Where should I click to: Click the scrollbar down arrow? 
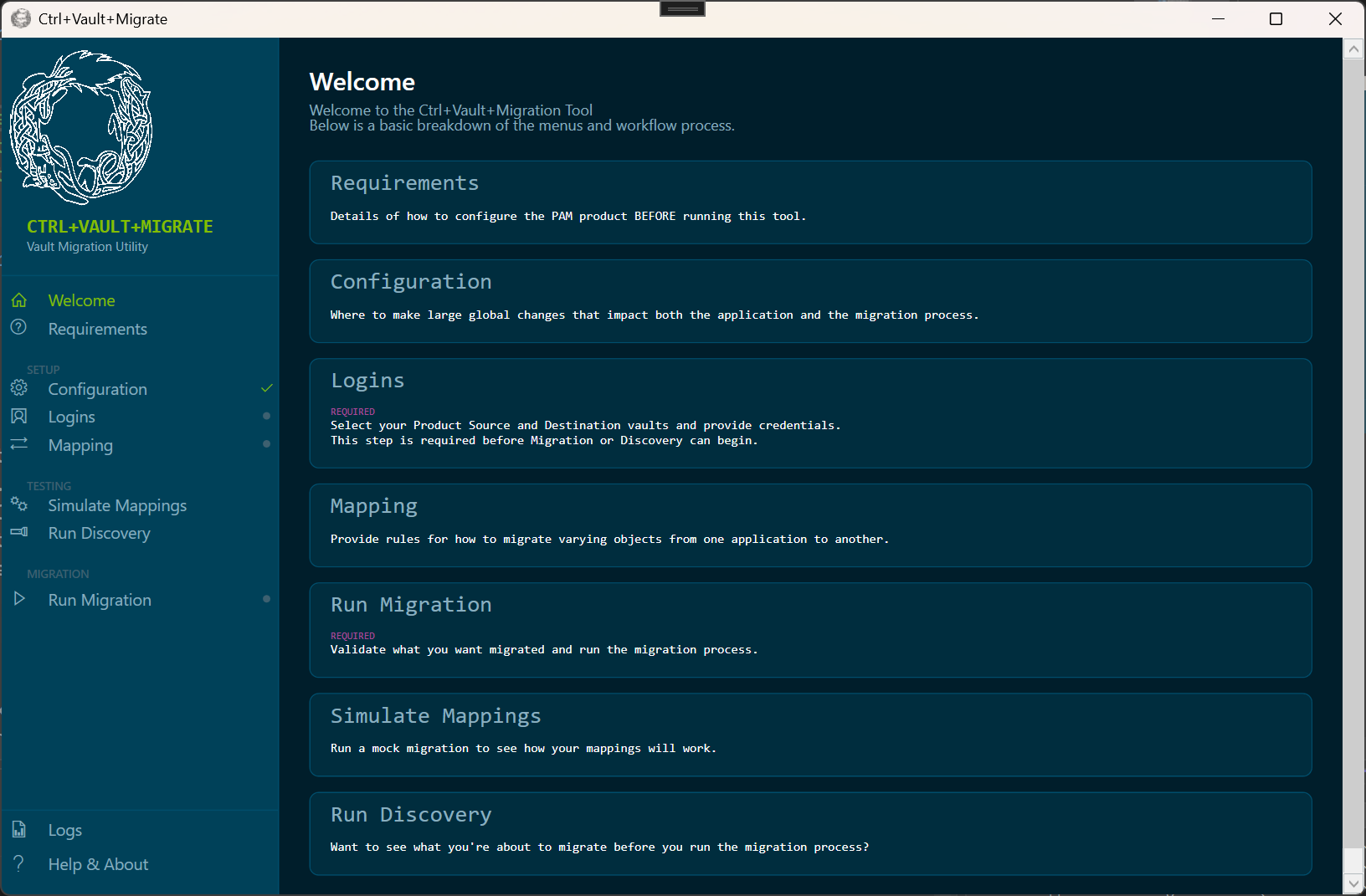(1353, 883)
